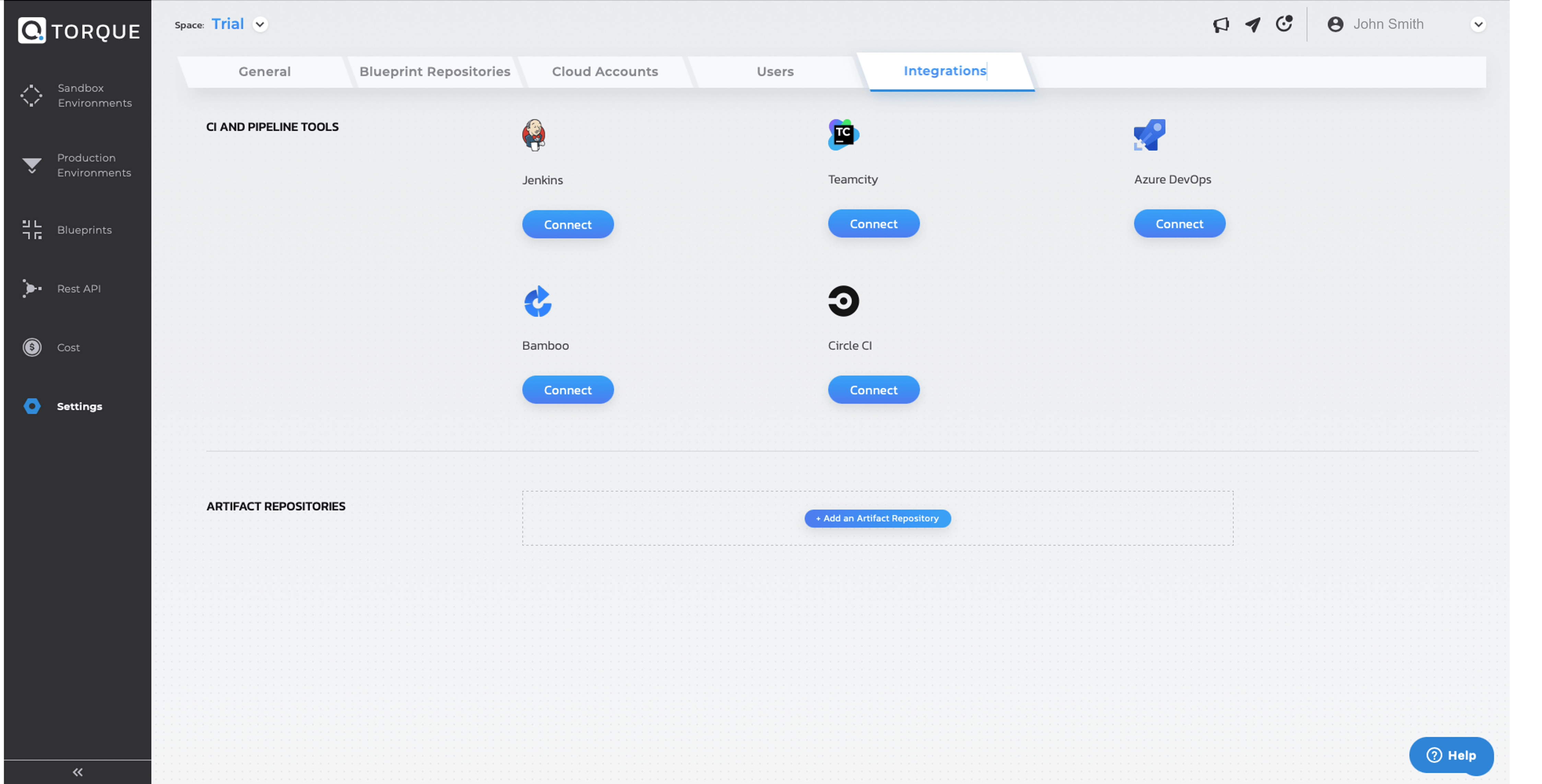The image size is (1542, 784).
Task: Click the Circle CI logo
Action: click(x=843, y=301)
